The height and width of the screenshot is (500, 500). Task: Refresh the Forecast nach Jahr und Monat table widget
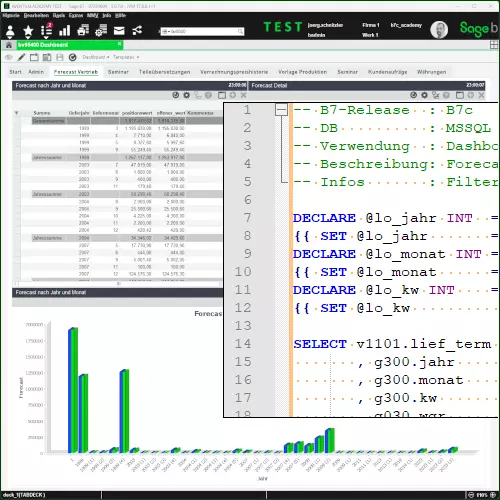176,95
